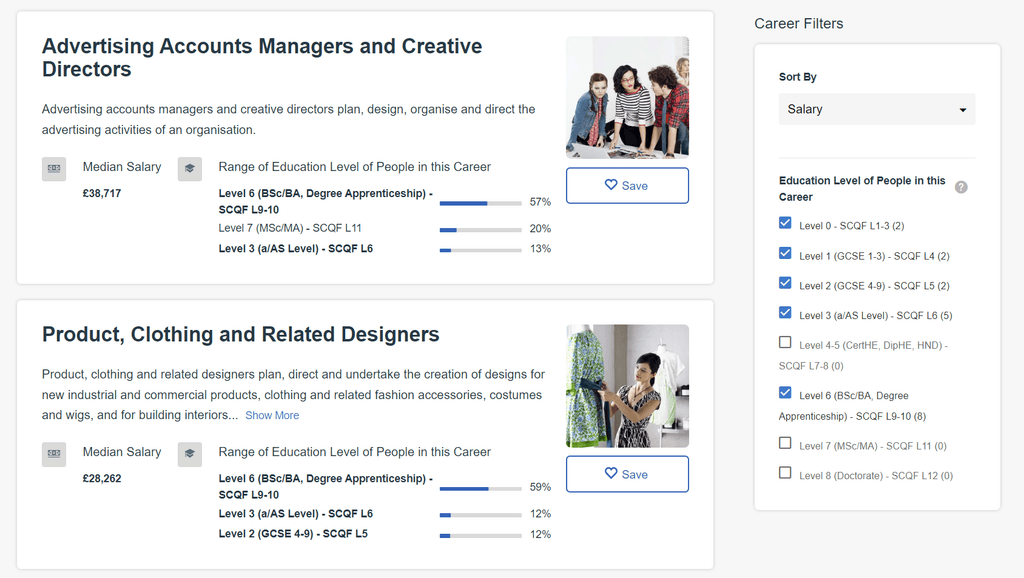Screen dimensions: 1024x578
Task: Uncheck Level 0 - SCQF L1-3 filter
Action: tap(785, 224)
